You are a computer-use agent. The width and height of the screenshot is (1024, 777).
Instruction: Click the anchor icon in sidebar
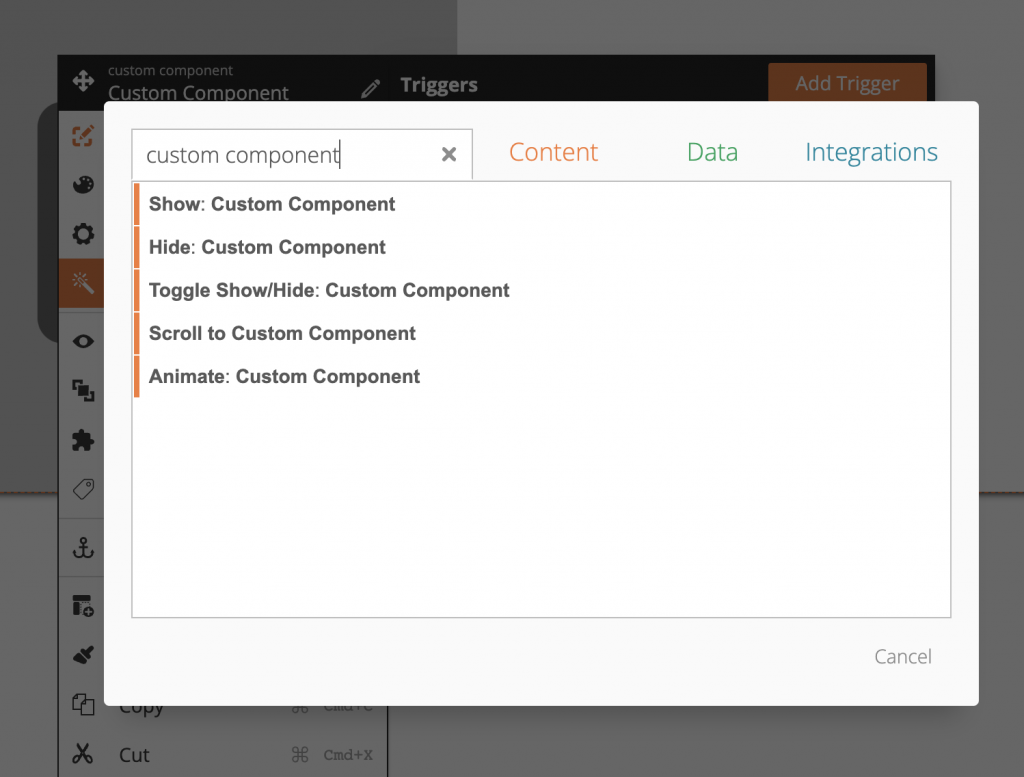click(x=83, y=547)
